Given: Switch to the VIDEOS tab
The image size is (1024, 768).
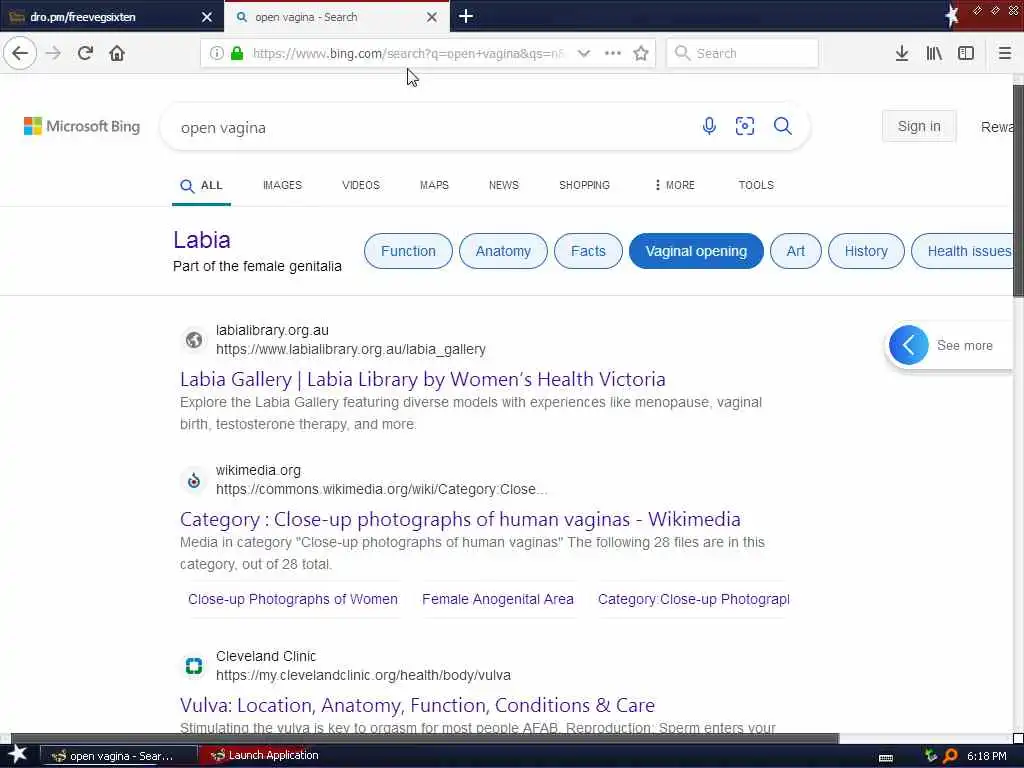Looking at the screenshot, I should (360, 185).
